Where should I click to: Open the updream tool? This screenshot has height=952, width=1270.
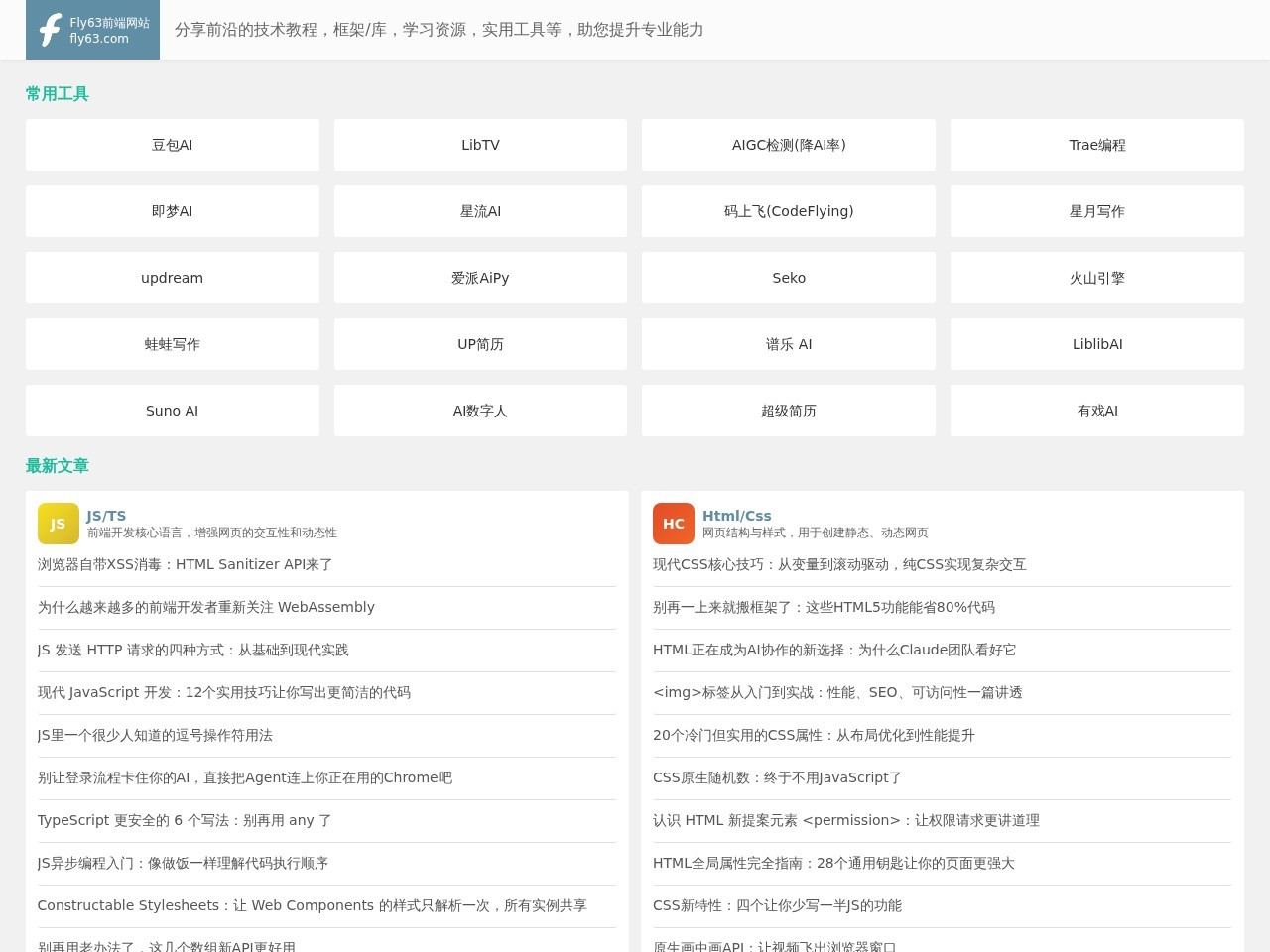point(173,278)
